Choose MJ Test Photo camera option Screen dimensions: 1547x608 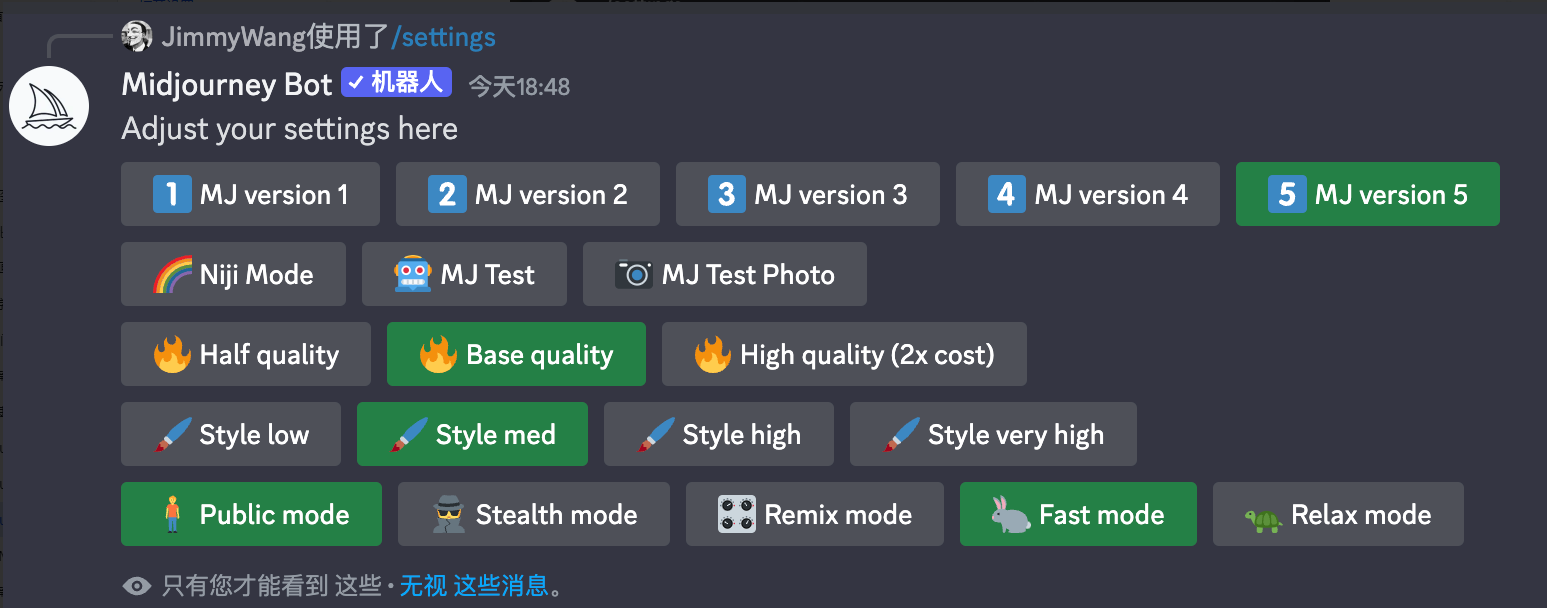pos(724,274)
